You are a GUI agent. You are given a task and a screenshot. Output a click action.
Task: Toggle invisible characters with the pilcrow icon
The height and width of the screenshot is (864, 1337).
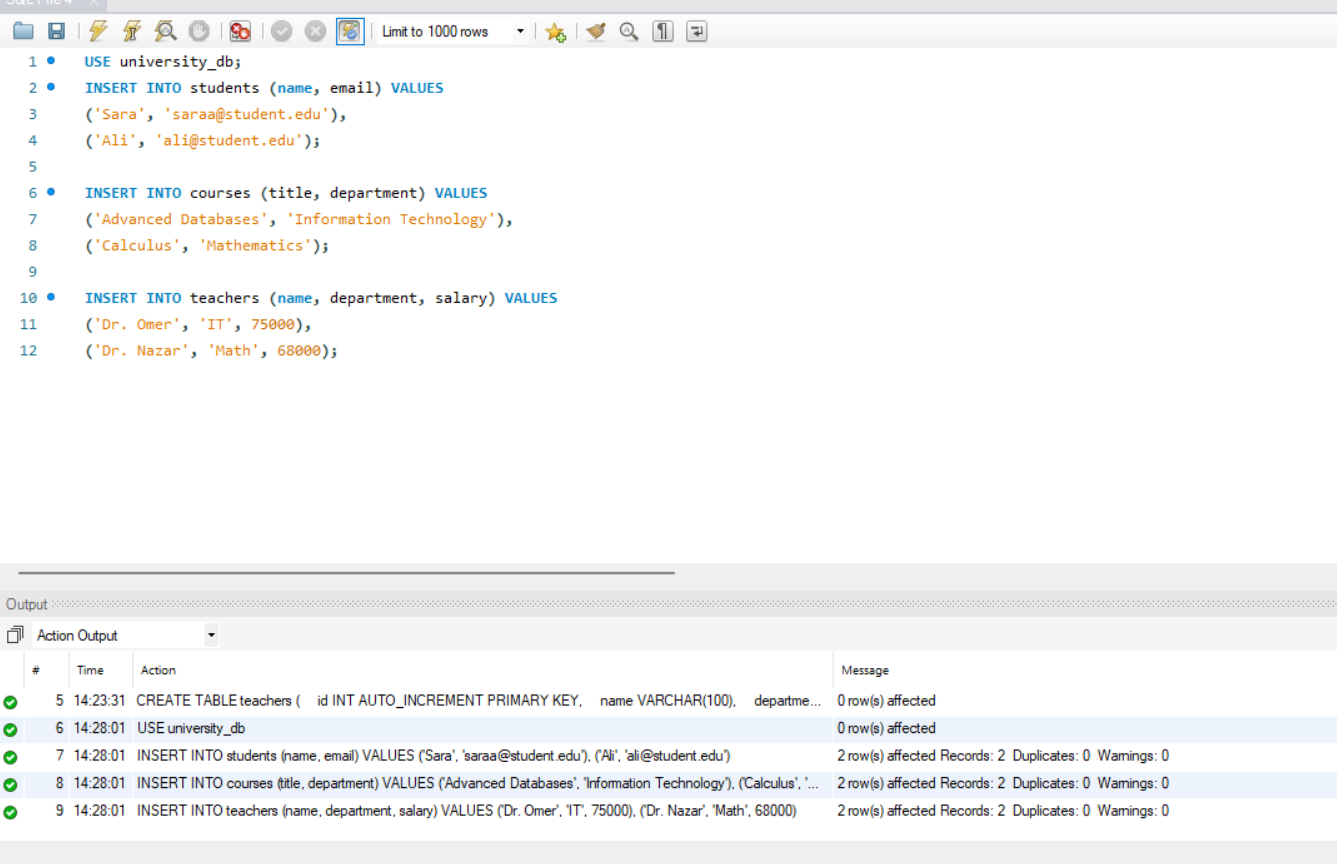[663, 31]
